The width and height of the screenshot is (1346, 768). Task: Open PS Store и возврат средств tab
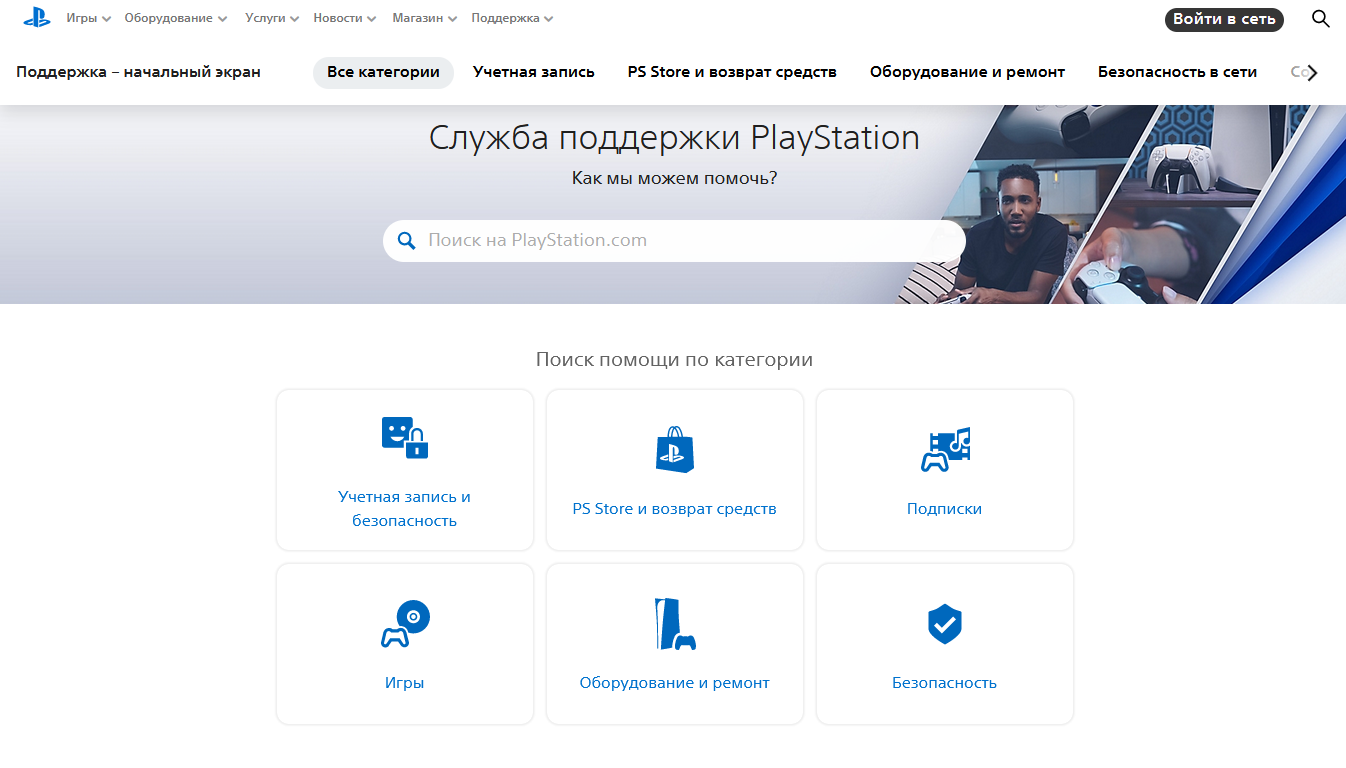click(732, 72)
